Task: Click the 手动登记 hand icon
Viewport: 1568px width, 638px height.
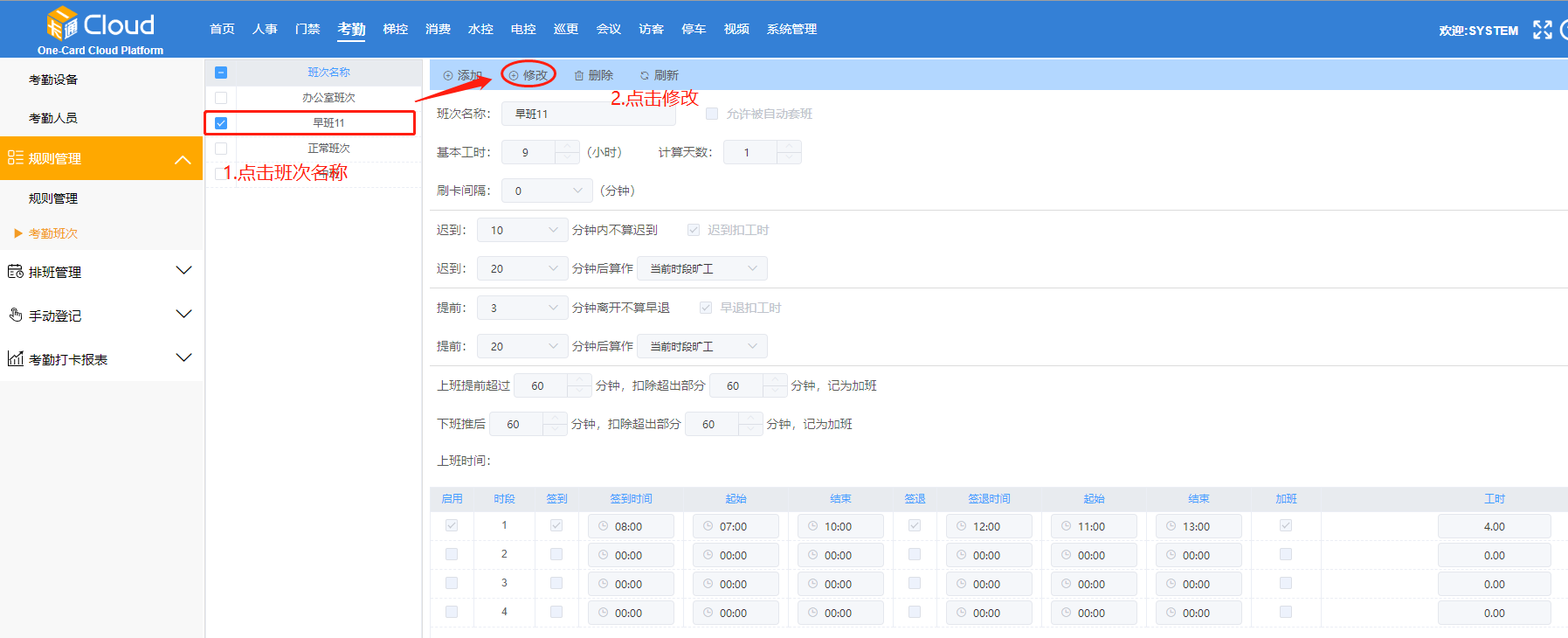Action: pyautogui.click(x=16, y=316)
